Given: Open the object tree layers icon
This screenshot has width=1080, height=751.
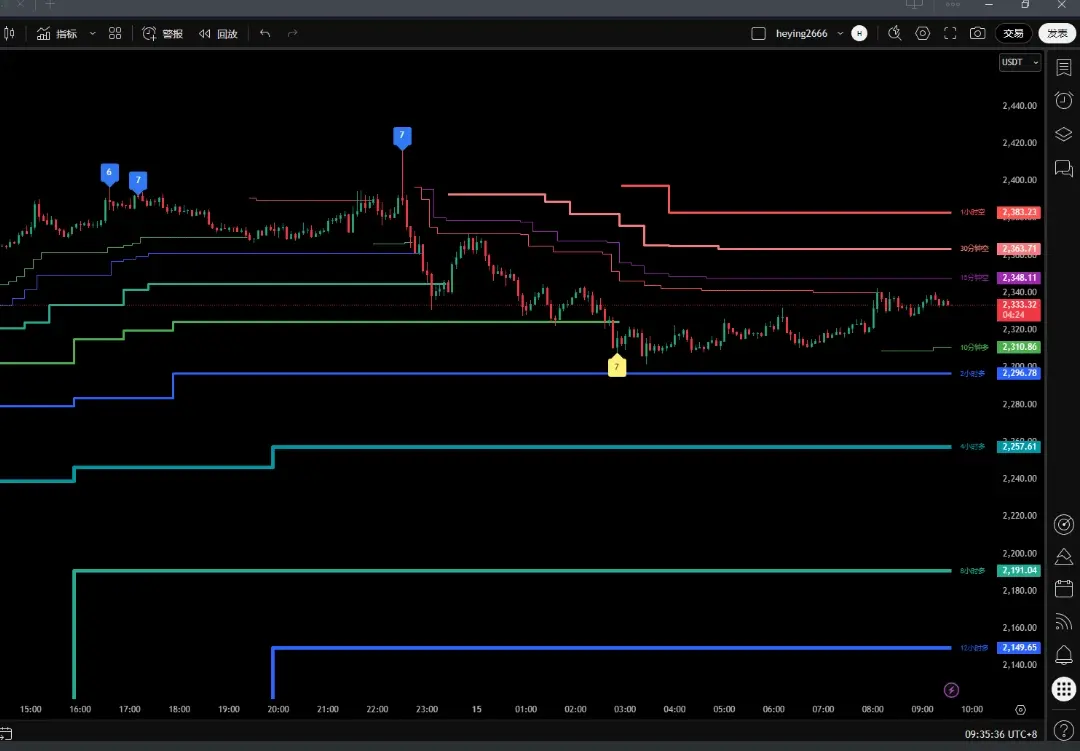Looking at the screenshot, I should pos(1063,134).
